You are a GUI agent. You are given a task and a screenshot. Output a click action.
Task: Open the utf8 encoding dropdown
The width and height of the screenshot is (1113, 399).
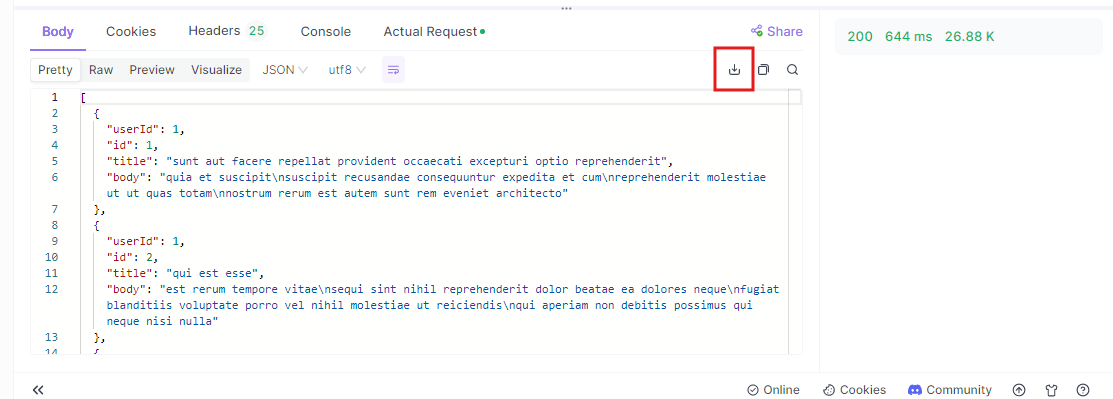point(347,70)
